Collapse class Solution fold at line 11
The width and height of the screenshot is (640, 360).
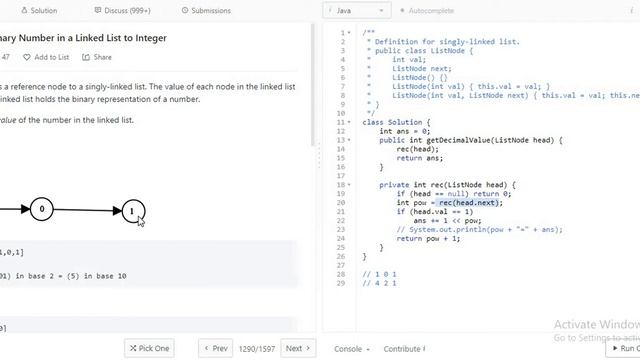click(x=349, y=122)
